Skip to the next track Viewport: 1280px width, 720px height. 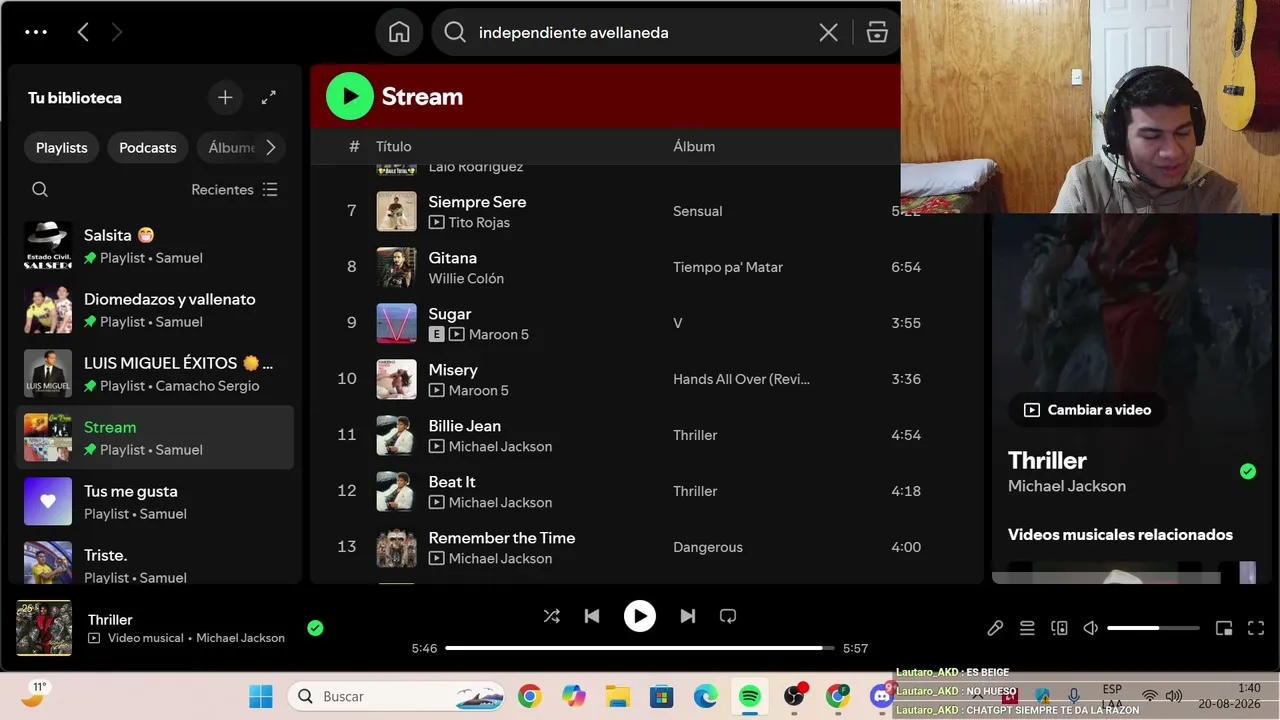(x=688, y=616)
